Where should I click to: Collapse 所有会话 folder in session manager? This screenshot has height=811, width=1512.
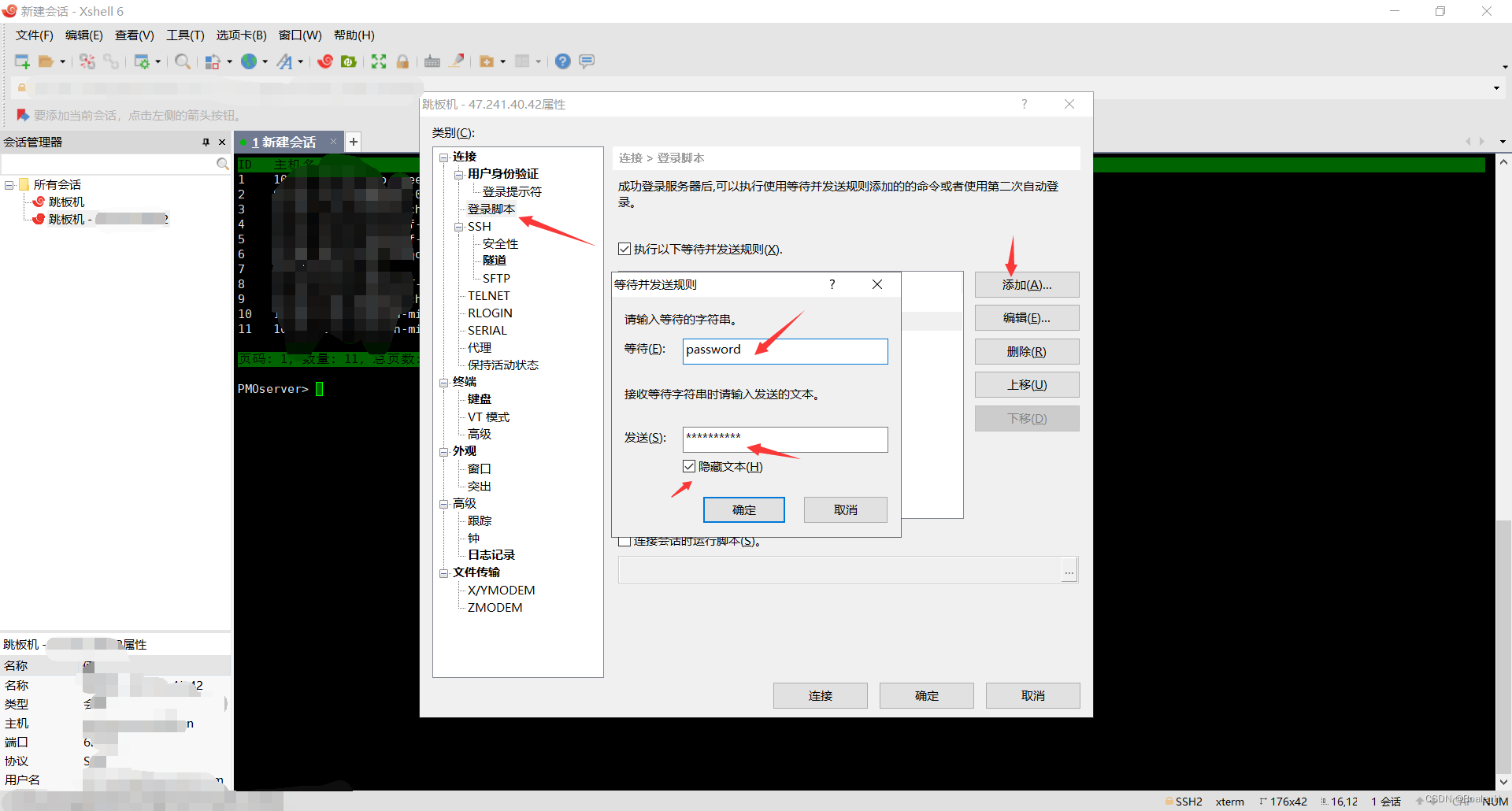pyautogui.click(x=9, y=185)
